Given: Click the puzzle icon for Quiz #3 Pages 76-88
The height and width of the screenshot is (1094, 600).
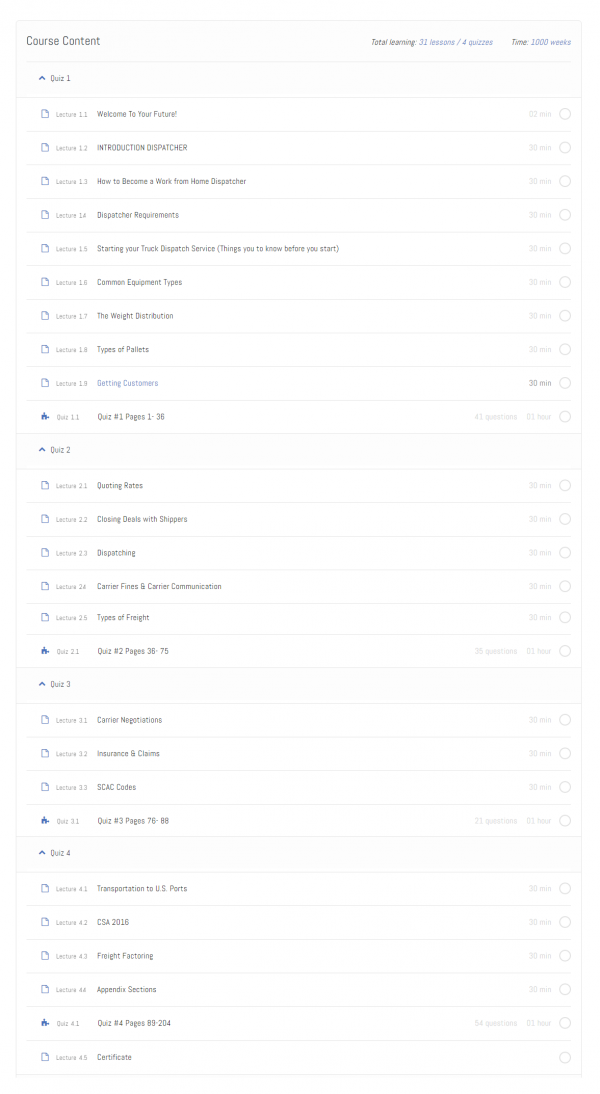Looking at the screenshot, I should (x=44, y=821).
